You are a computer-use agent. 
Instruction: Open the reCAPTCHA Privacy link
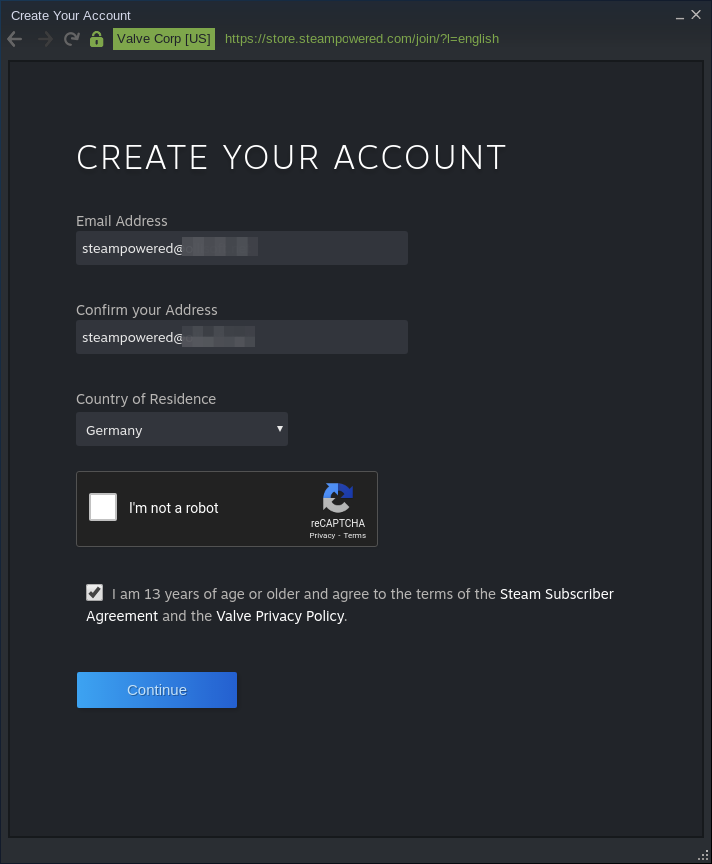pos(322,536)
